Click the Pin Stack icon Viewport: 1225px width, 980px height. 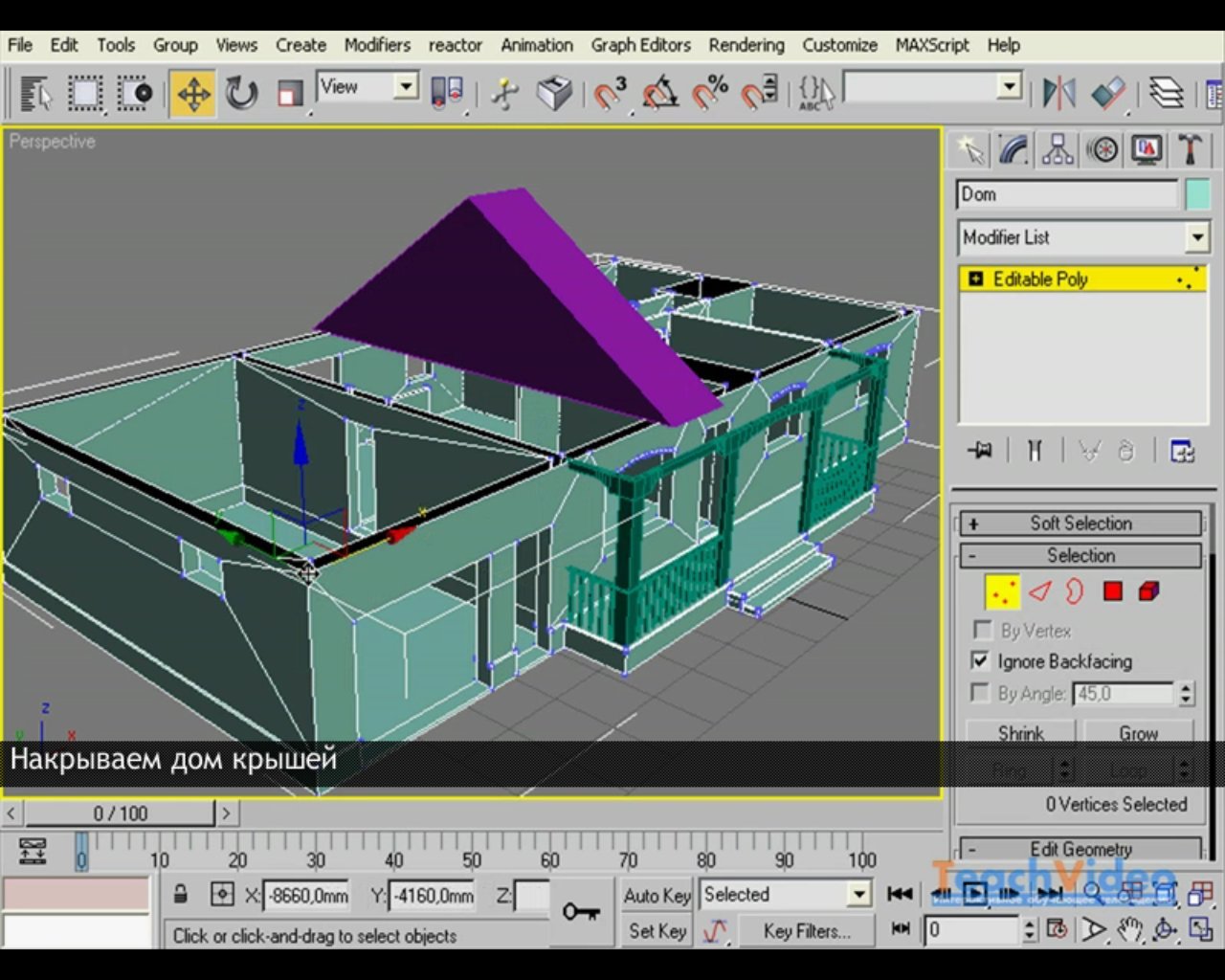click(x=980, y=451)
